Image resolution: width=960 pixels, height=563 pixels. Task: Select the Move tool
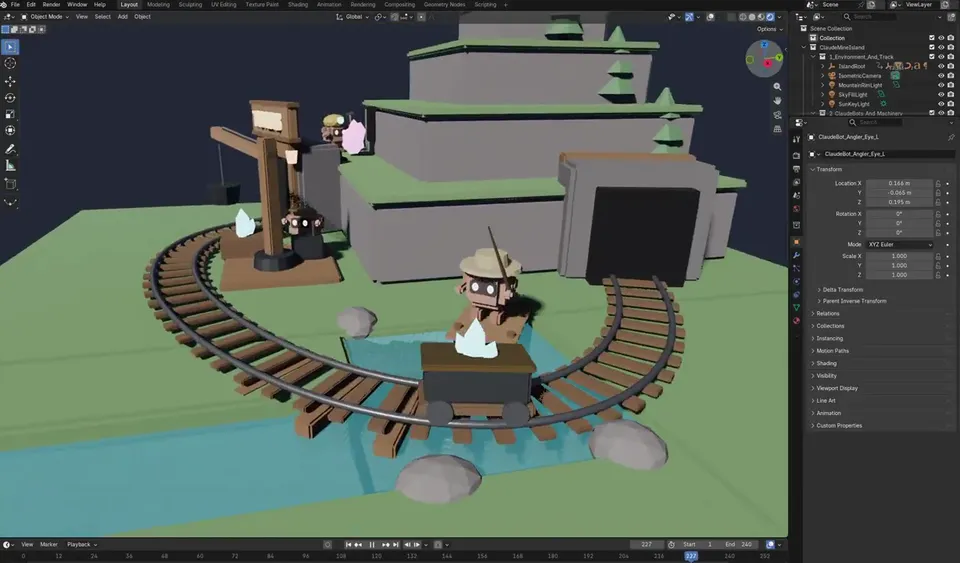[x=10, y=81]
